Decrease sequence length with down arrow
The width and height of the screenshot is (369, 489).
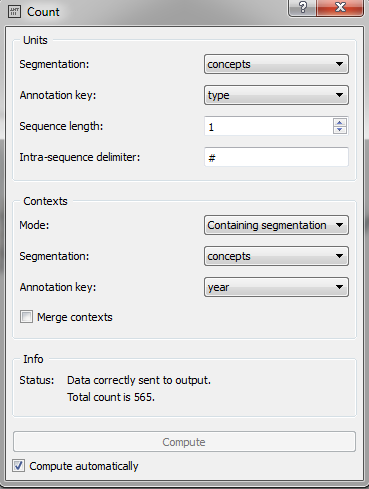coord(340,130)
